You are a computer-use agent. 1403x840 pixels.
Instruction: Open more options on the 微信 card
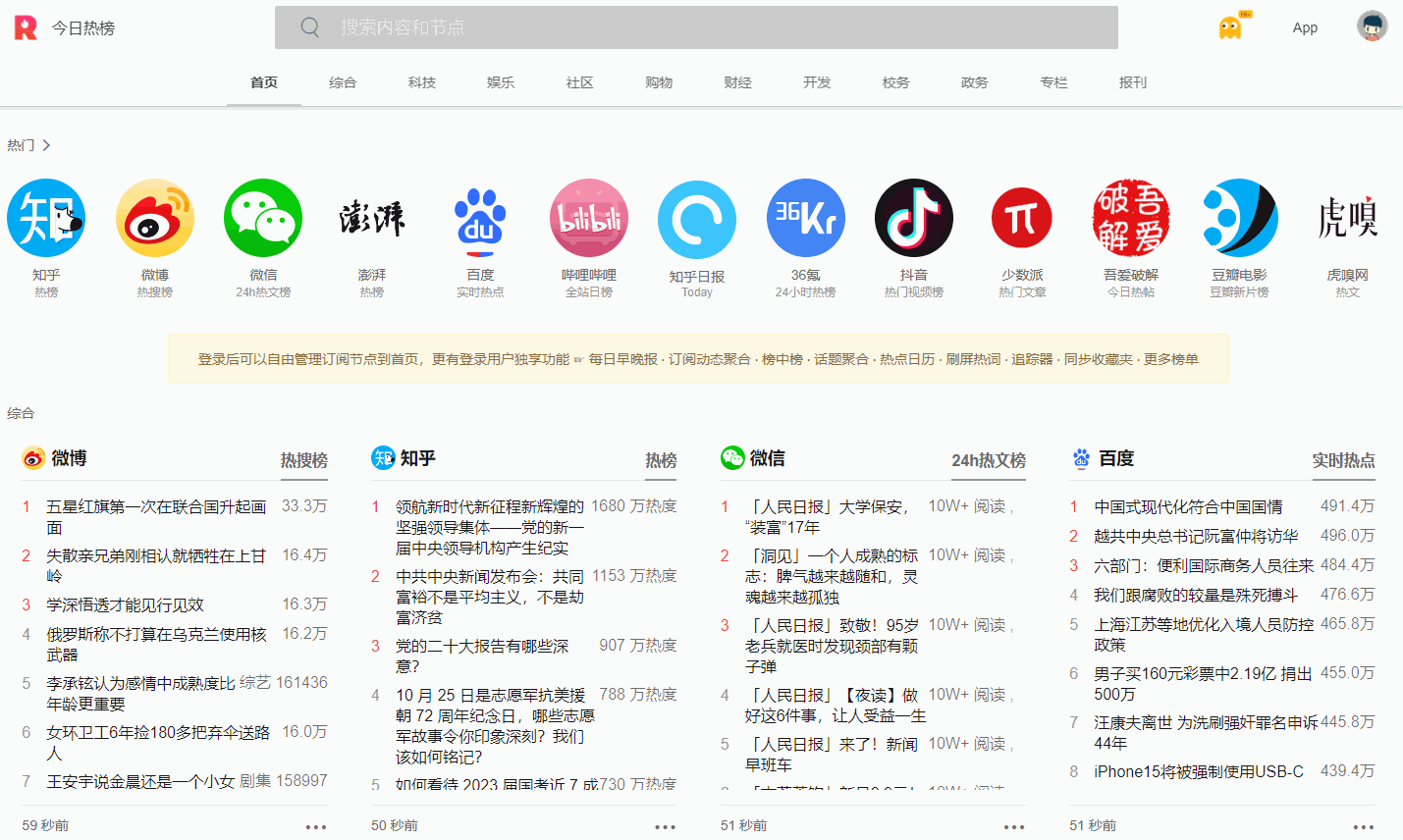click(1014, 826)
